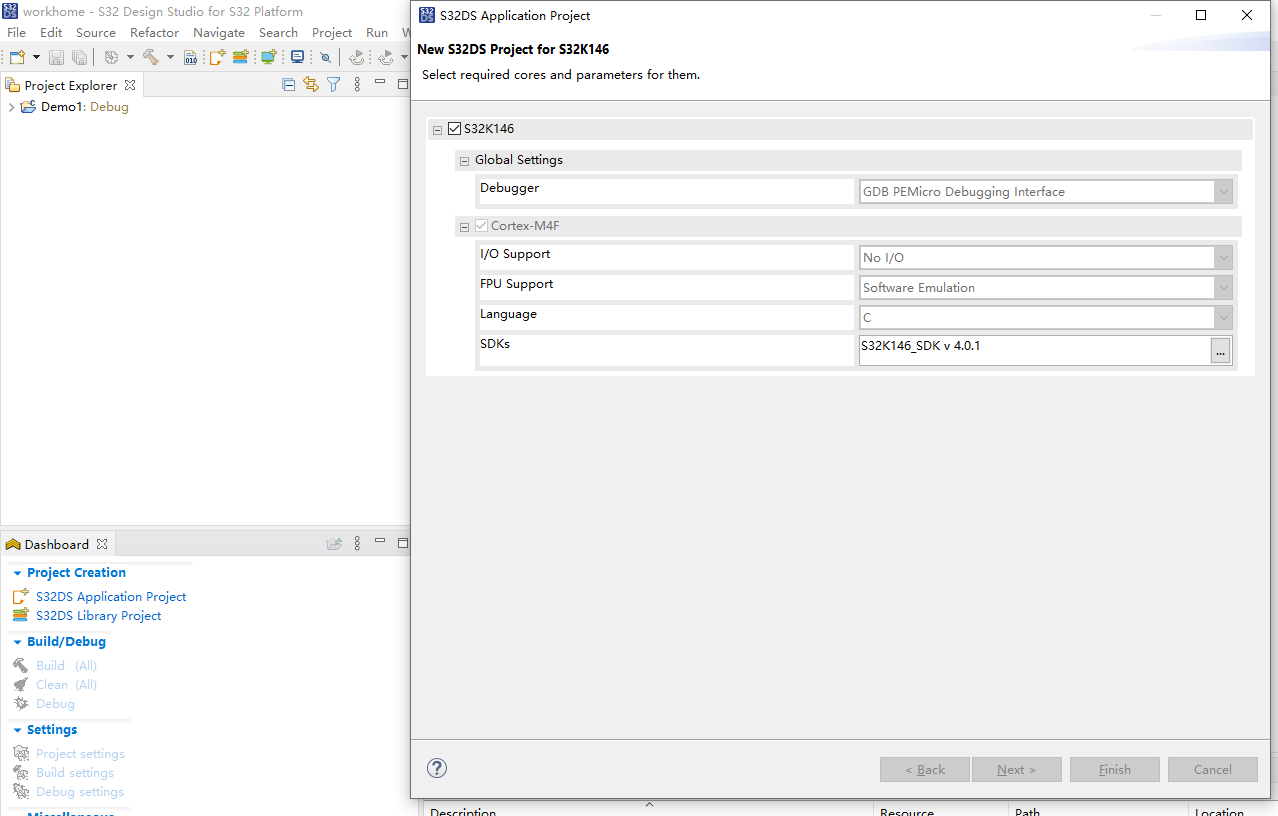The image size is (1278, 816).
Task: Expand the Demo1 project tree node
Action: (x=11, y=107)
